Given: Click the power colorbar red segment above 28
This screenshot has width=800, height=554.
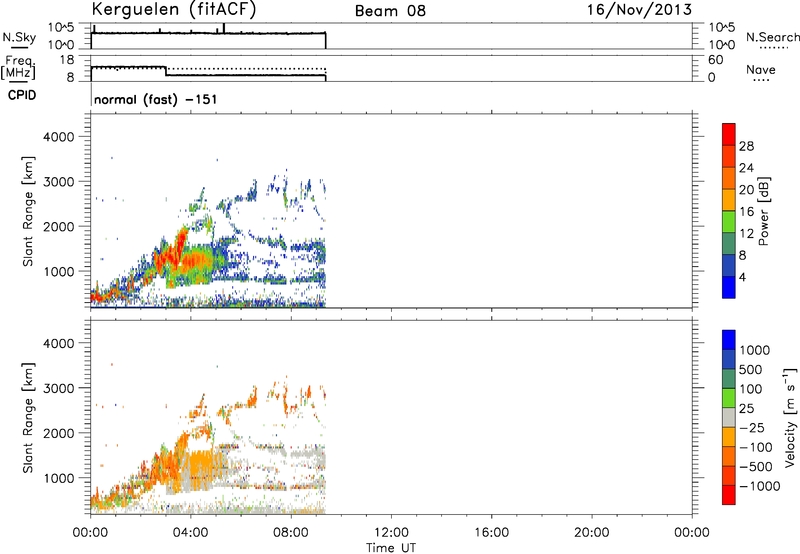Looking at the screenshot, I should click(x=729, y=134).
